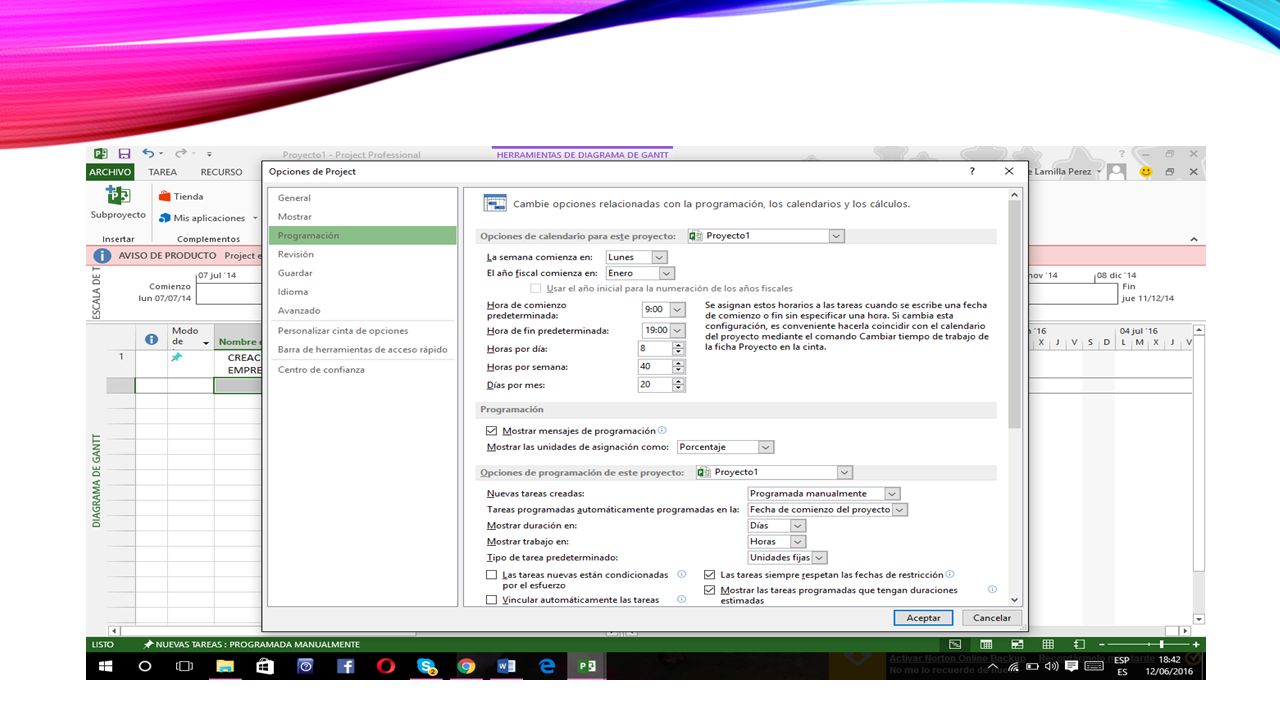The image size is (1280, 720).
Task: Toggle Las tareas siempre respetan fechas de restricción
Action: point(710,575)
